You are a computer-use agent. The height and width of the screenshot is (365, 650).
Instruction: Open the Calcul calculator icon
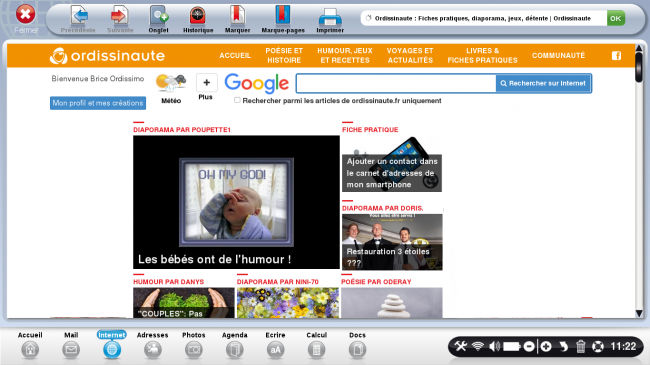coord(316,350)
